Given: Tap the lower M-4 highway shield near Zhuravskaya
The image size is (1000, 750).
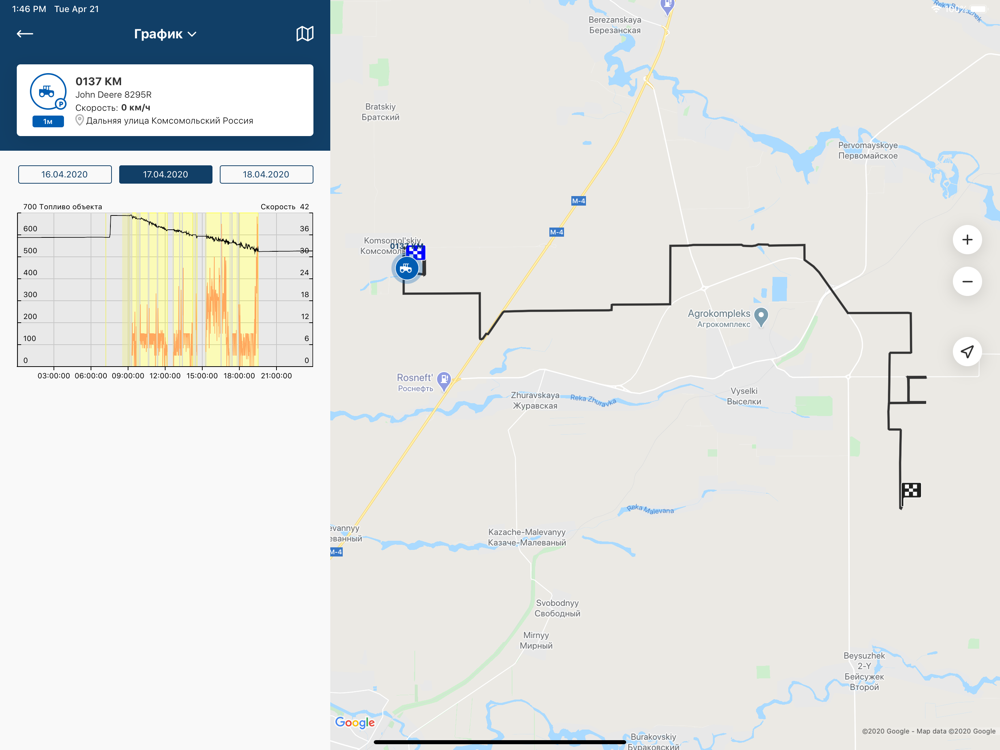Looking at the screenshot, I should tap(556, 232).
